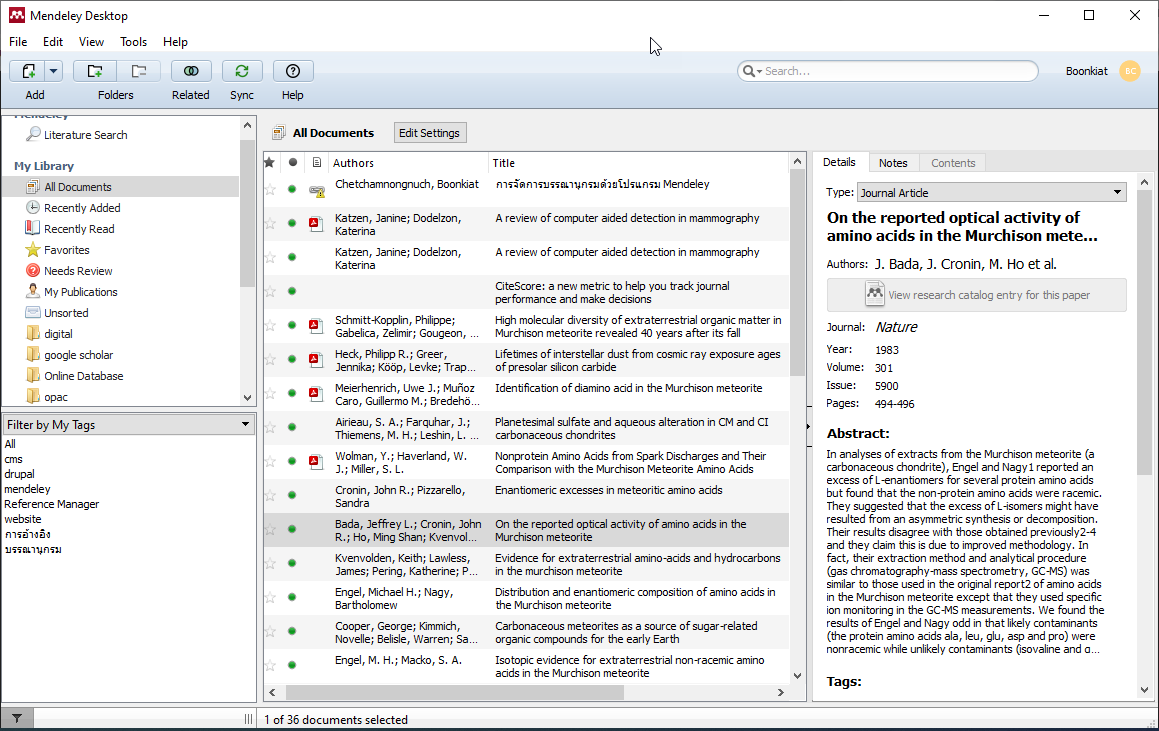The image size is (1159, 731).
Task: Sort by the read/unread dot column header
Action: 293,163
